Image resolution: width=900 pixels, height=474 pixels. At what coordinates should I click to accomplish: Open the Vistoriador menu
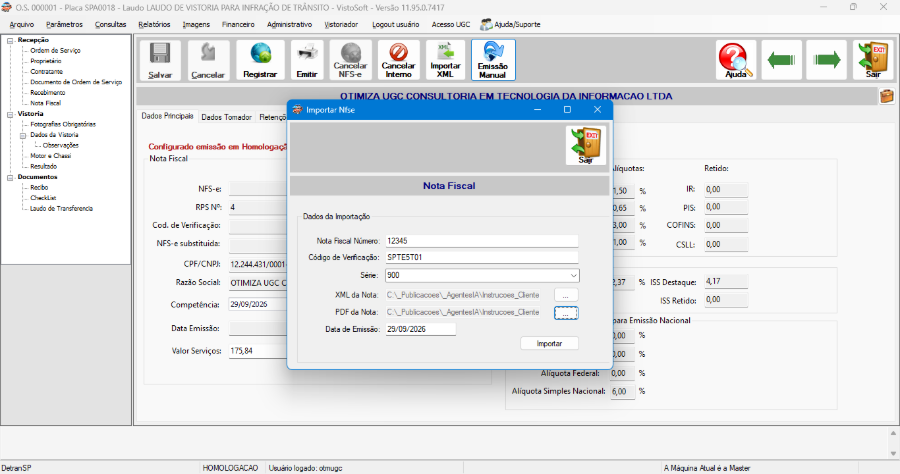(x=341, y=25)
